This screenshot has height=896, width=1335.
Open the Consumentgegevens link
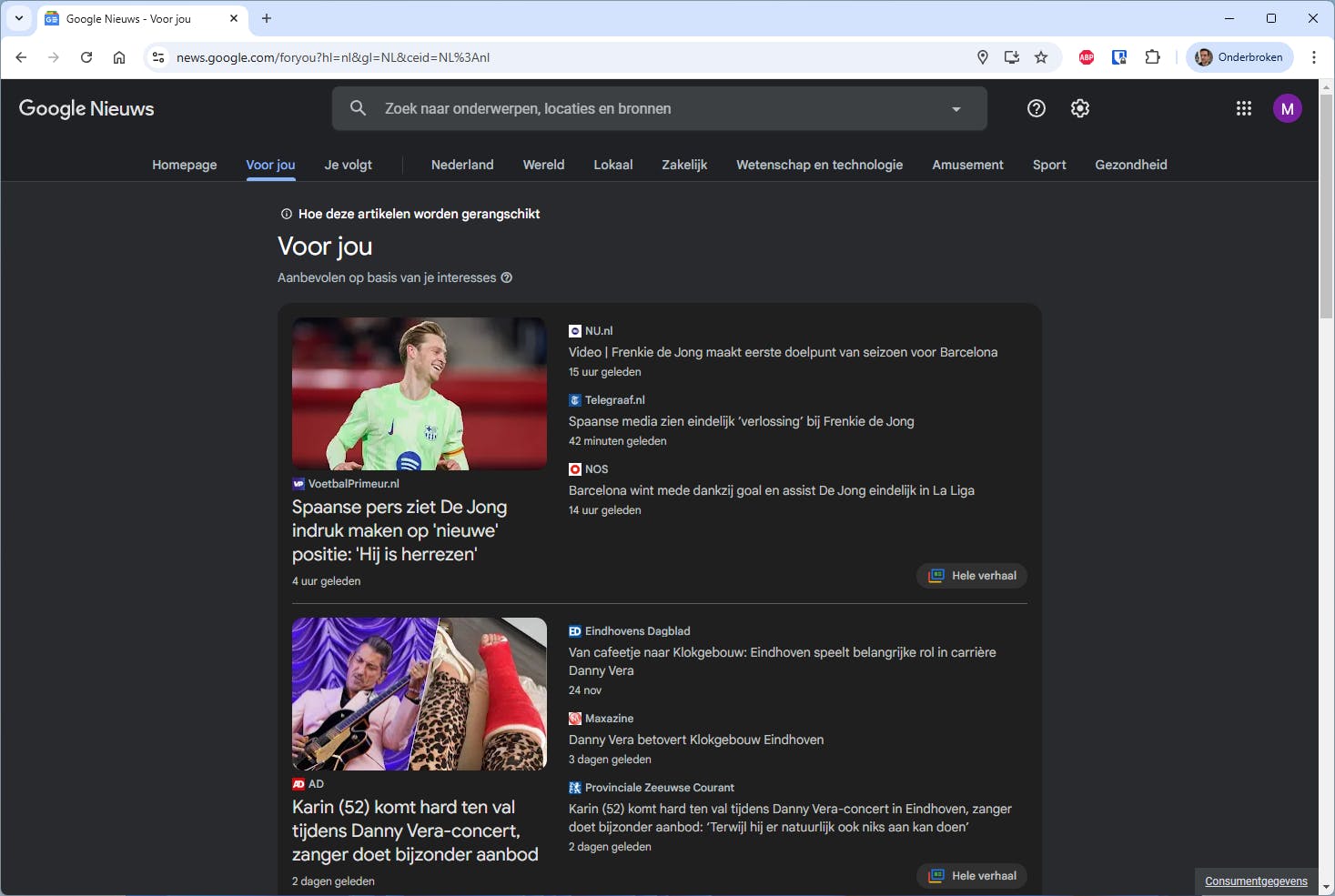(x=1255, y=881)
